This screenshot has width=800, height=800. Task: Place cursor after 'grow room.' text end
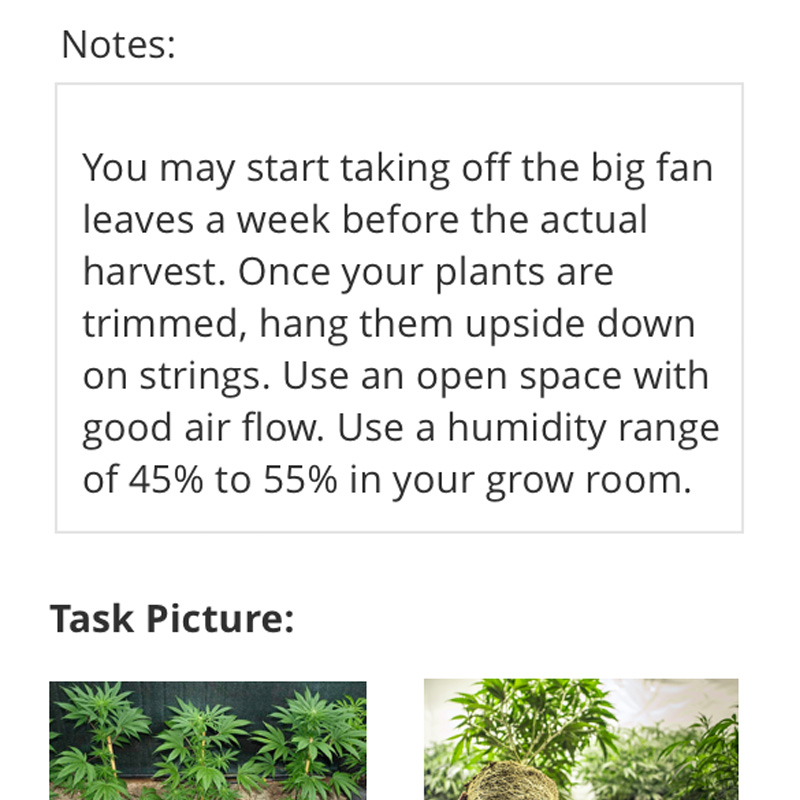692,480
